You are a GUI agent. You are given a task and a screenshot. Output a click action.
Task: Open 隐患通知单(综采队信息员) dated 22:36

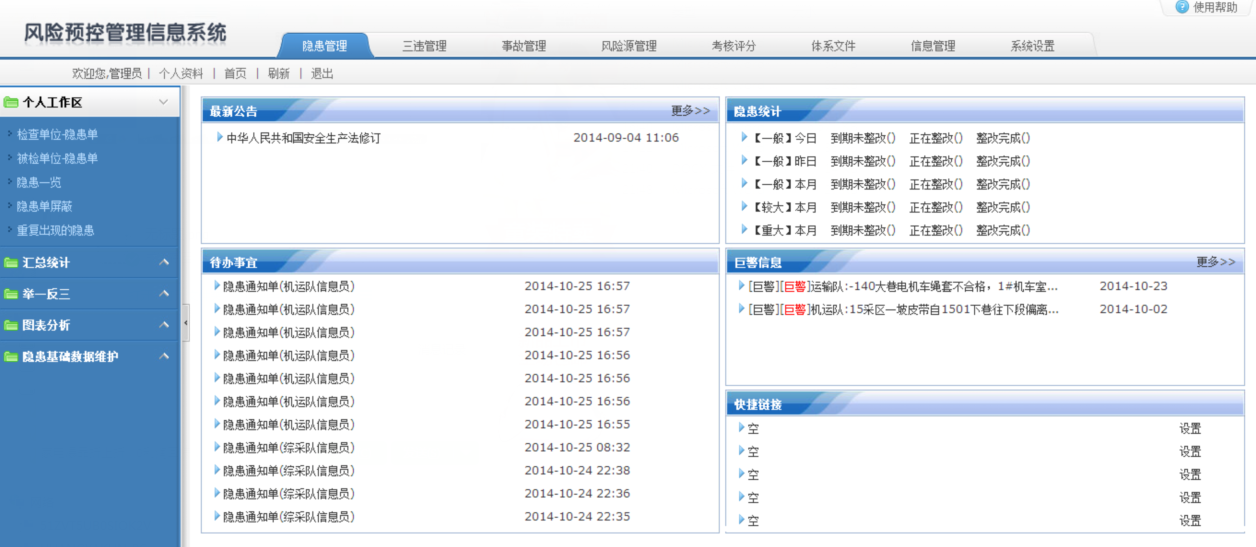click(288, 493)
